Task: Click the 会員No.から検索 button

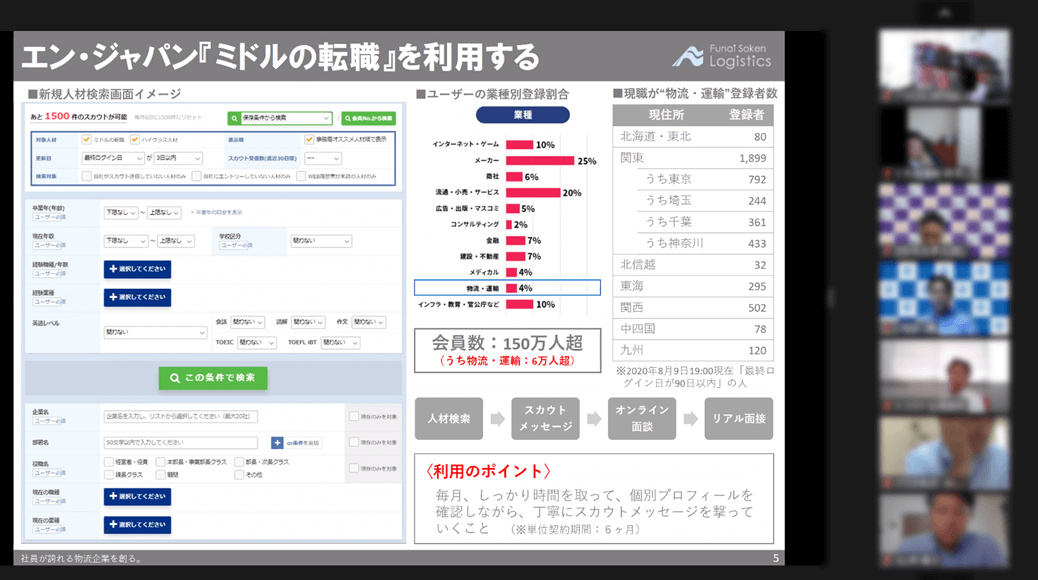Action: (368, 118)
